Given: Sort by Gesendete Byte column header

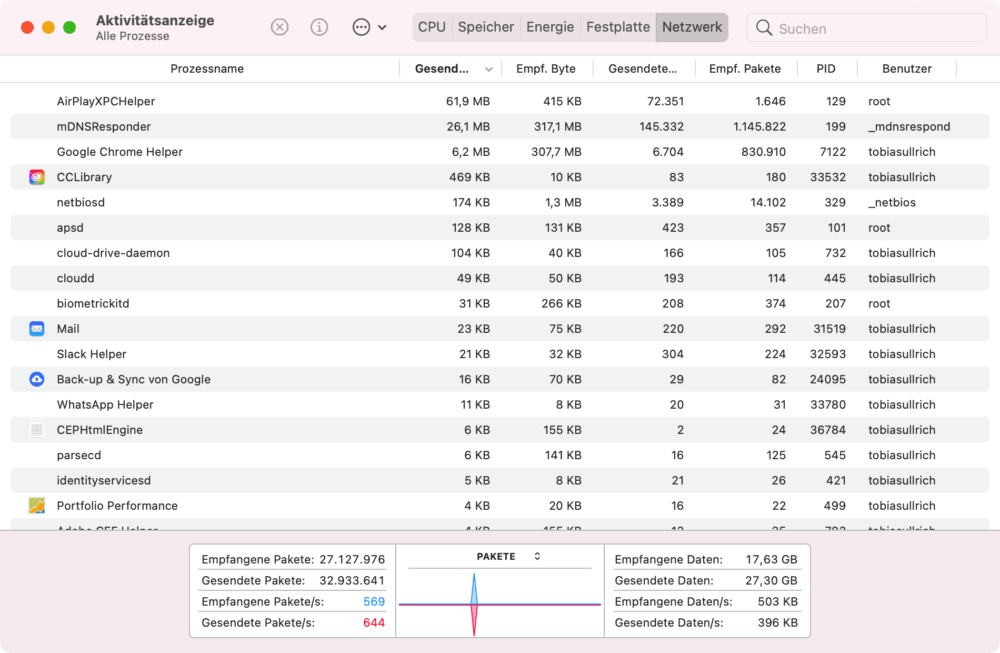Looking at the screenshot, I should pos(442,69).
